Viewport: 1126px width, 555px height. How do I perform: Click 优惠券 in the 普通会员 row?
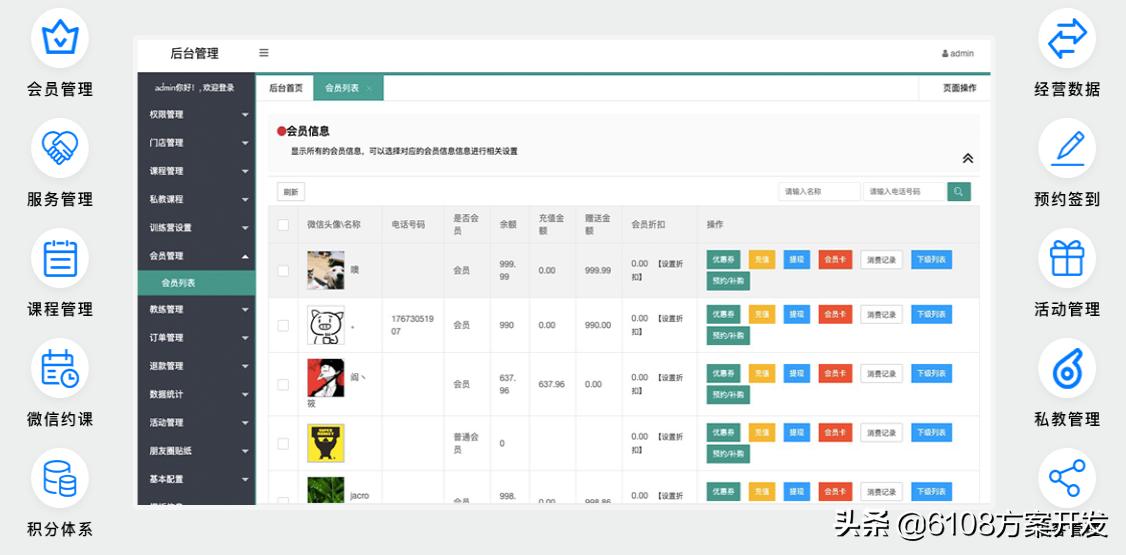point(723,432)
